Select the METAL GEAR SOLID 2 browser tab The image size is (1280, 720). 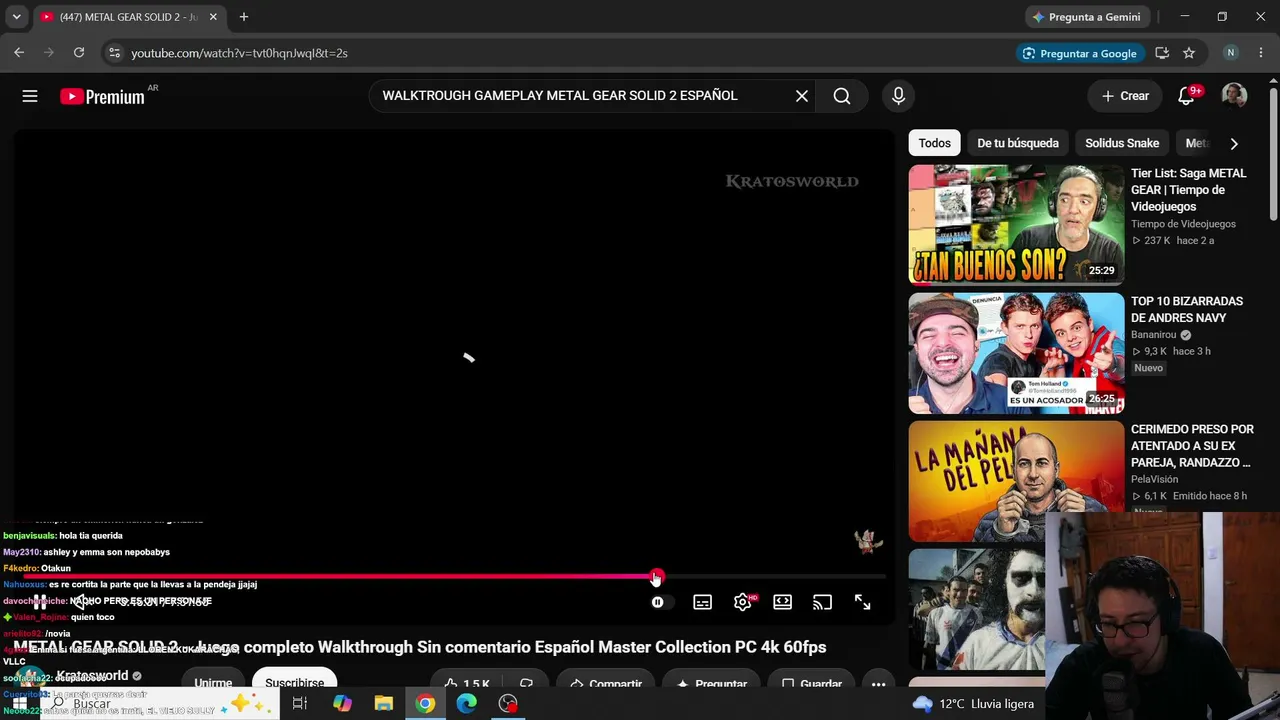(129, 17)
